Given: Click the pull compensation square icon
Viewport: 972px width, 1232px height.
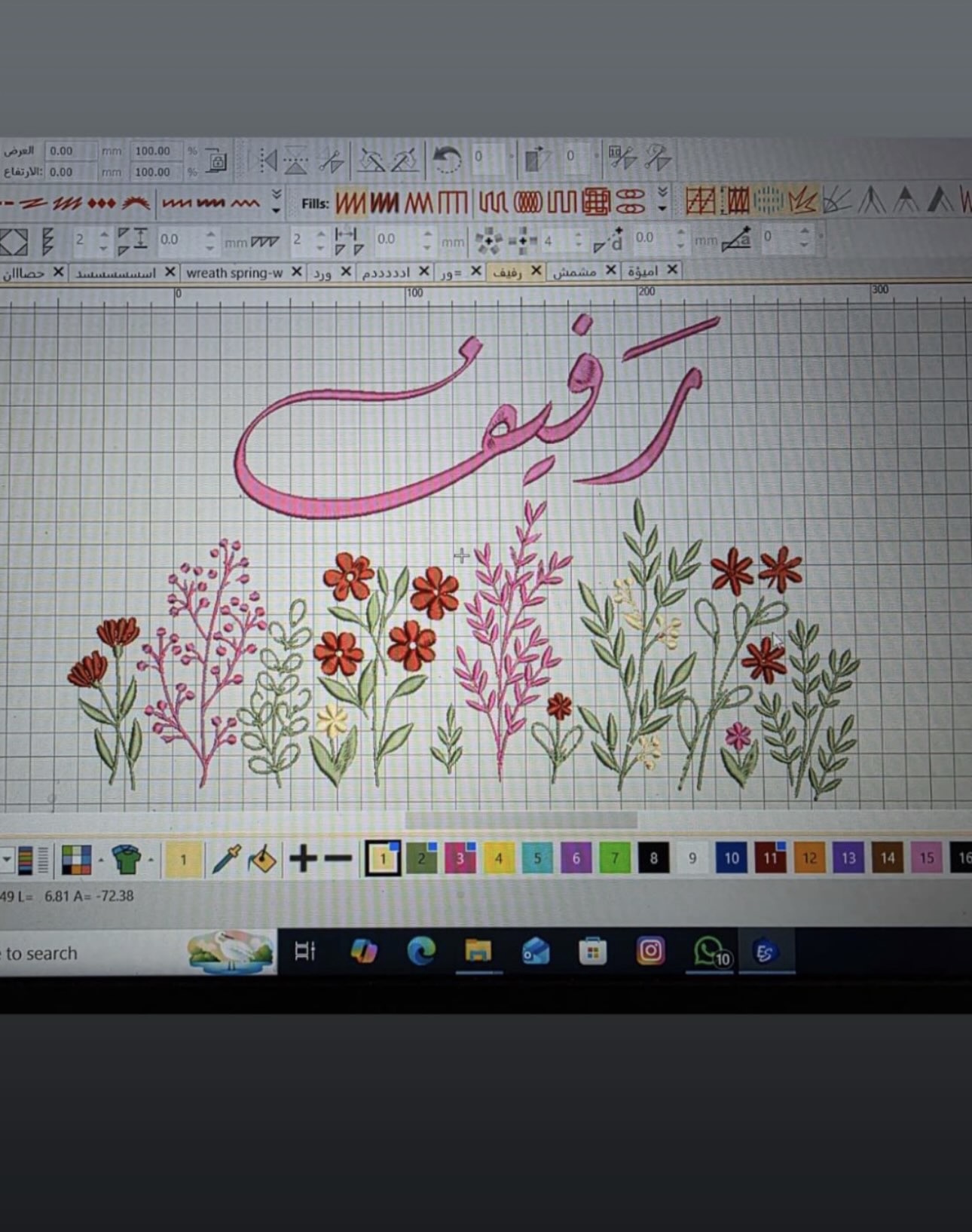Looking at the screenshot, I should click(x=14, y=241).
